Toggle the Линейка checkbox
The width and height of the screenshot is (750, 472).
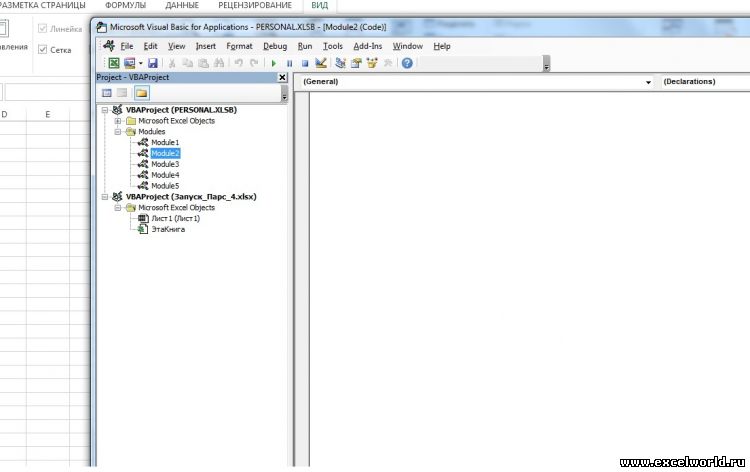point(43,29)
